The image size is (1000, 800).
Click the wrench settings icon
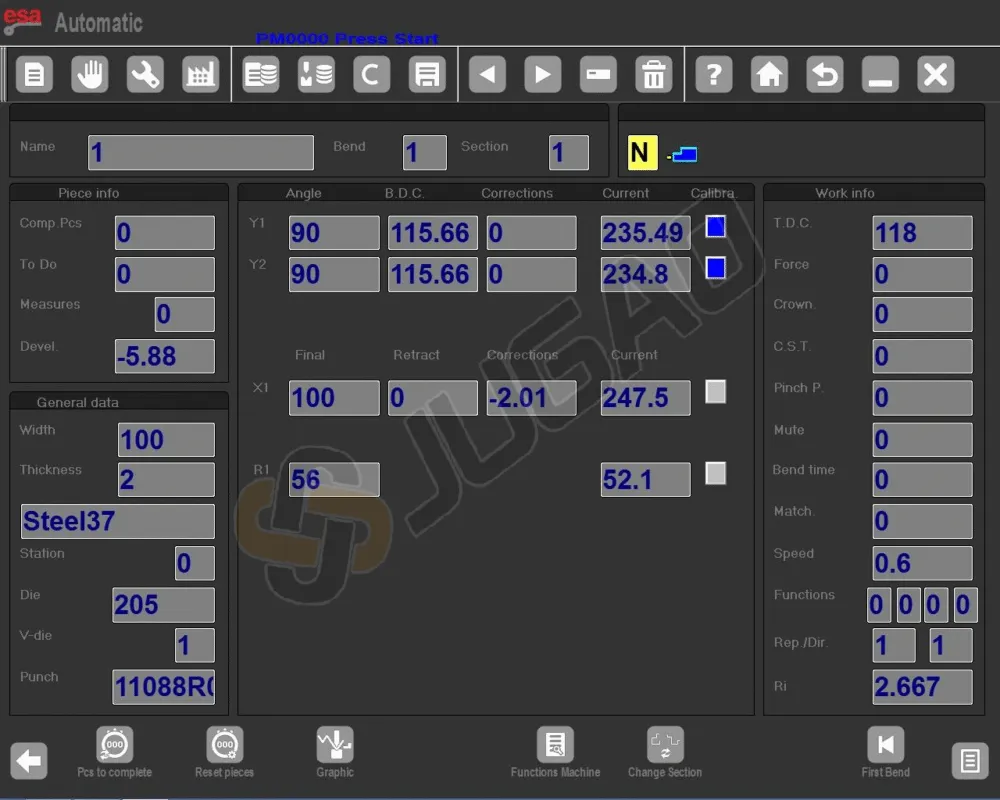tap(145, 75)
